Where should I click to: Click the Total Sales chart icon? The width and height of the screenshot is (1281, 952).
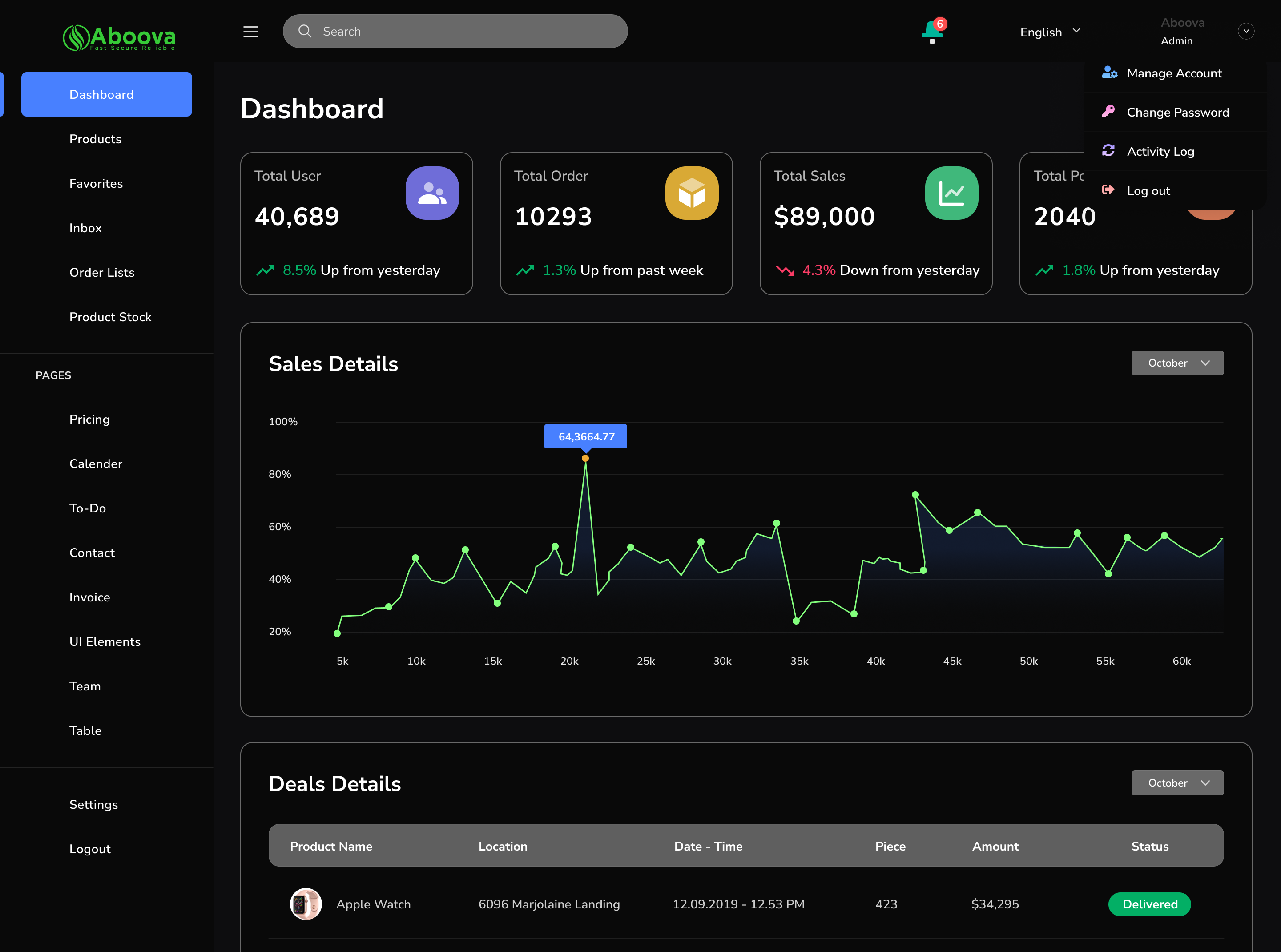951,193
